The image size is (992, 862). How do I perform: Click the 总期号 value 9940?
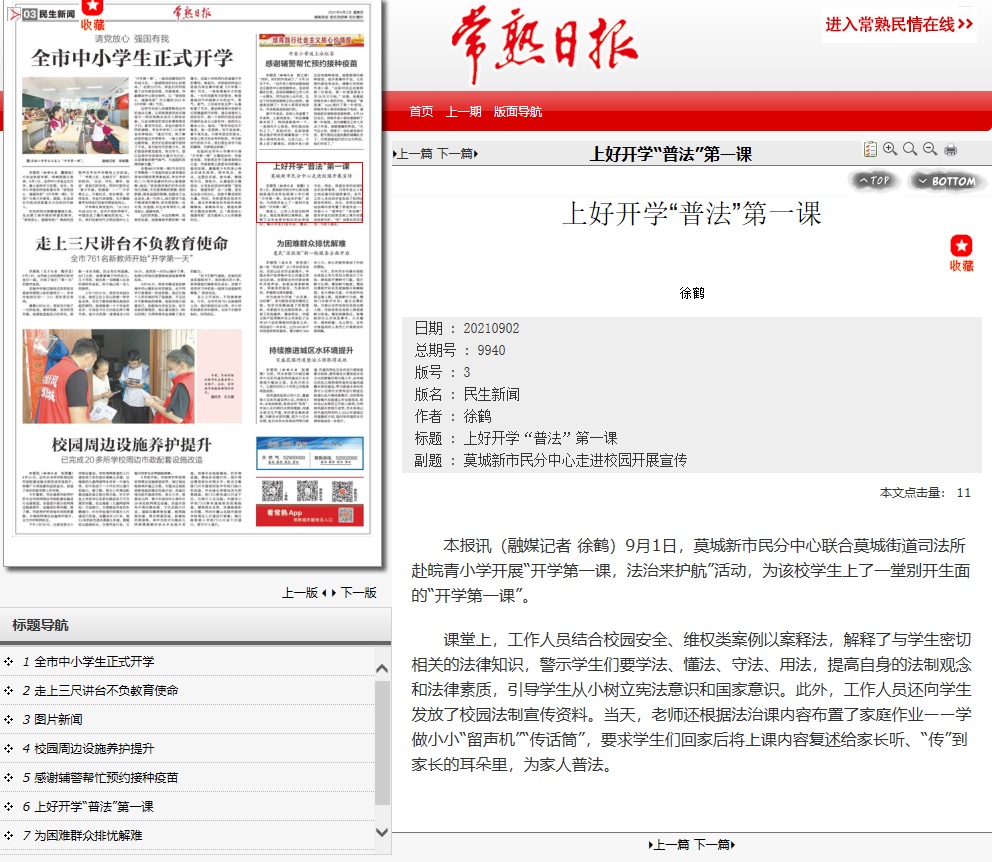491,350
